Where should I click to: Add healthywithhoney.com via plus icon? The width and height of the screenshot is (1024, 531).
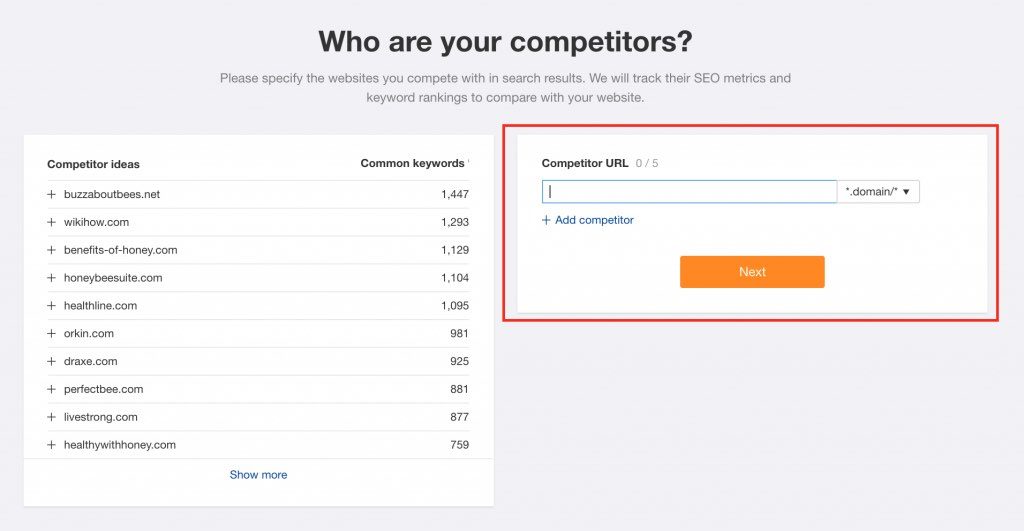point(51,445)
